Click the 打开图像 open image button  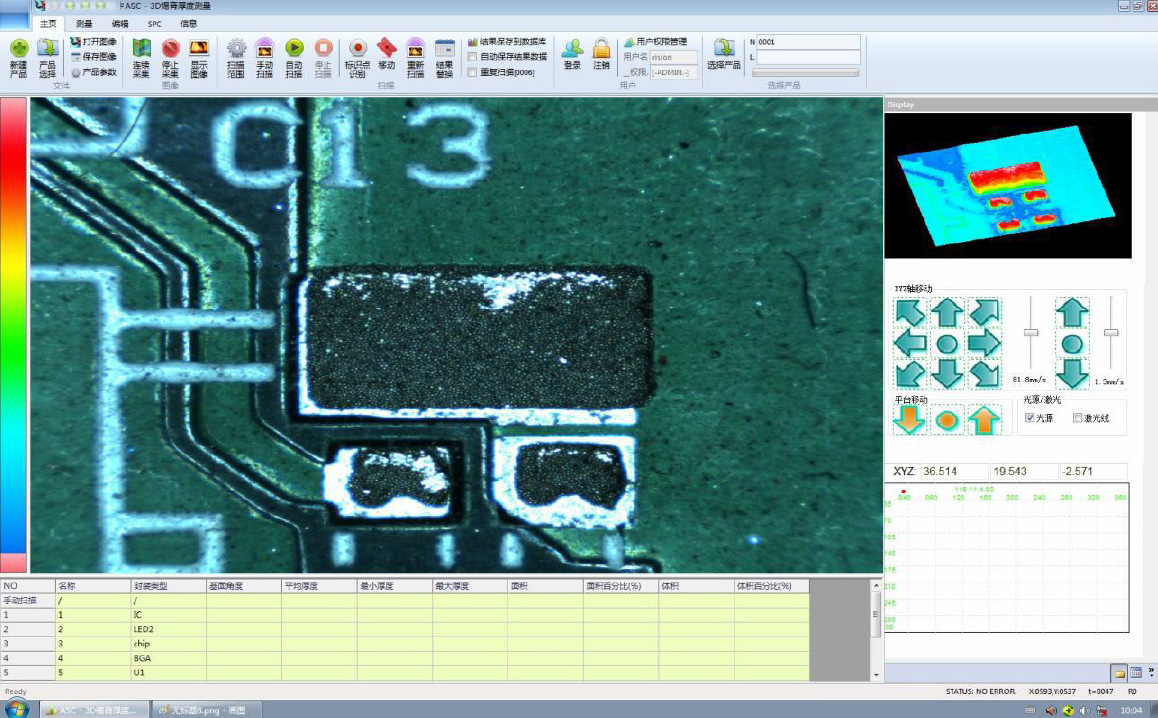pos(94,42)
